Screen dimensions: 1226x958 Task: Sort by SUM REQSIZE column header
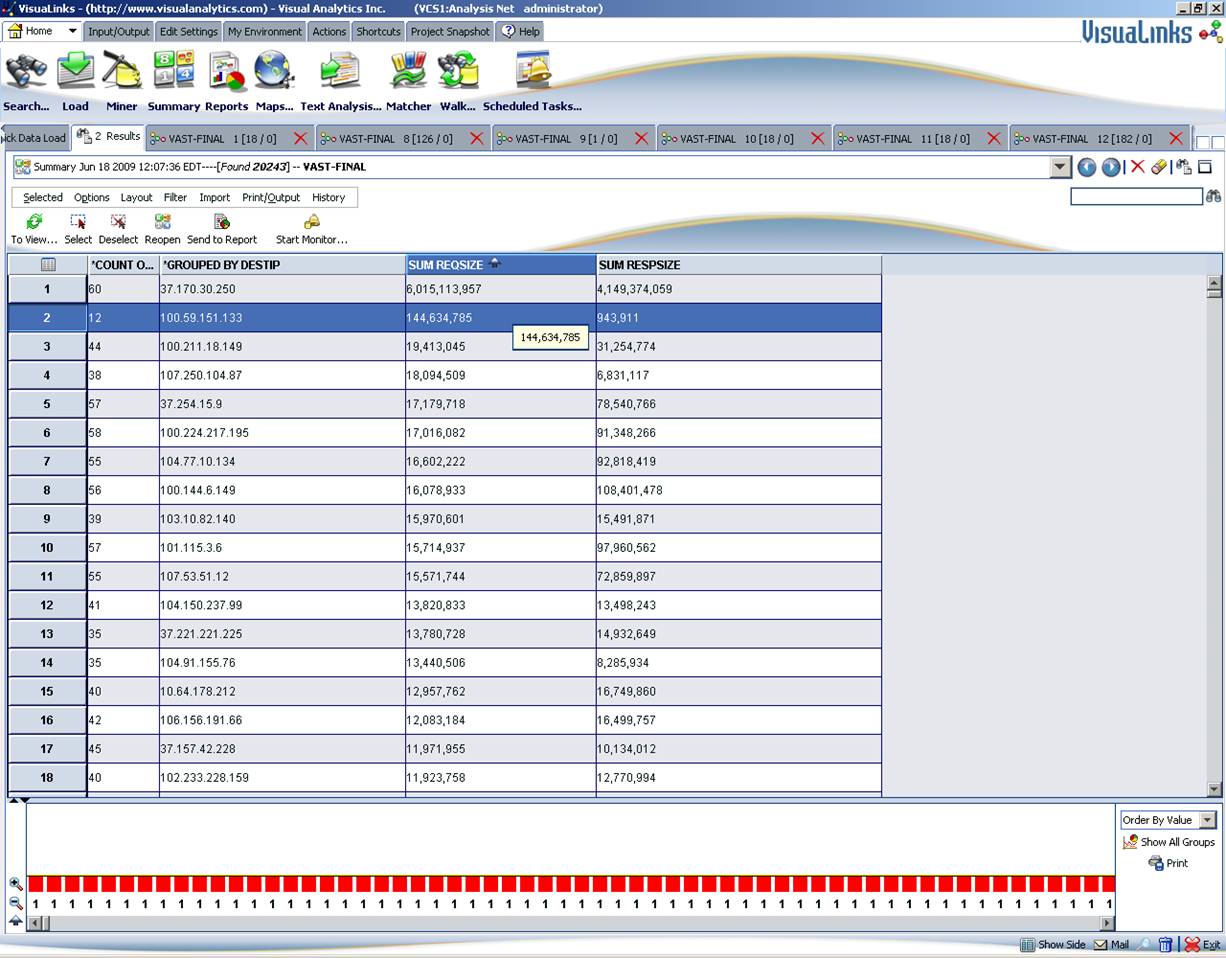(x=501, y=265)
